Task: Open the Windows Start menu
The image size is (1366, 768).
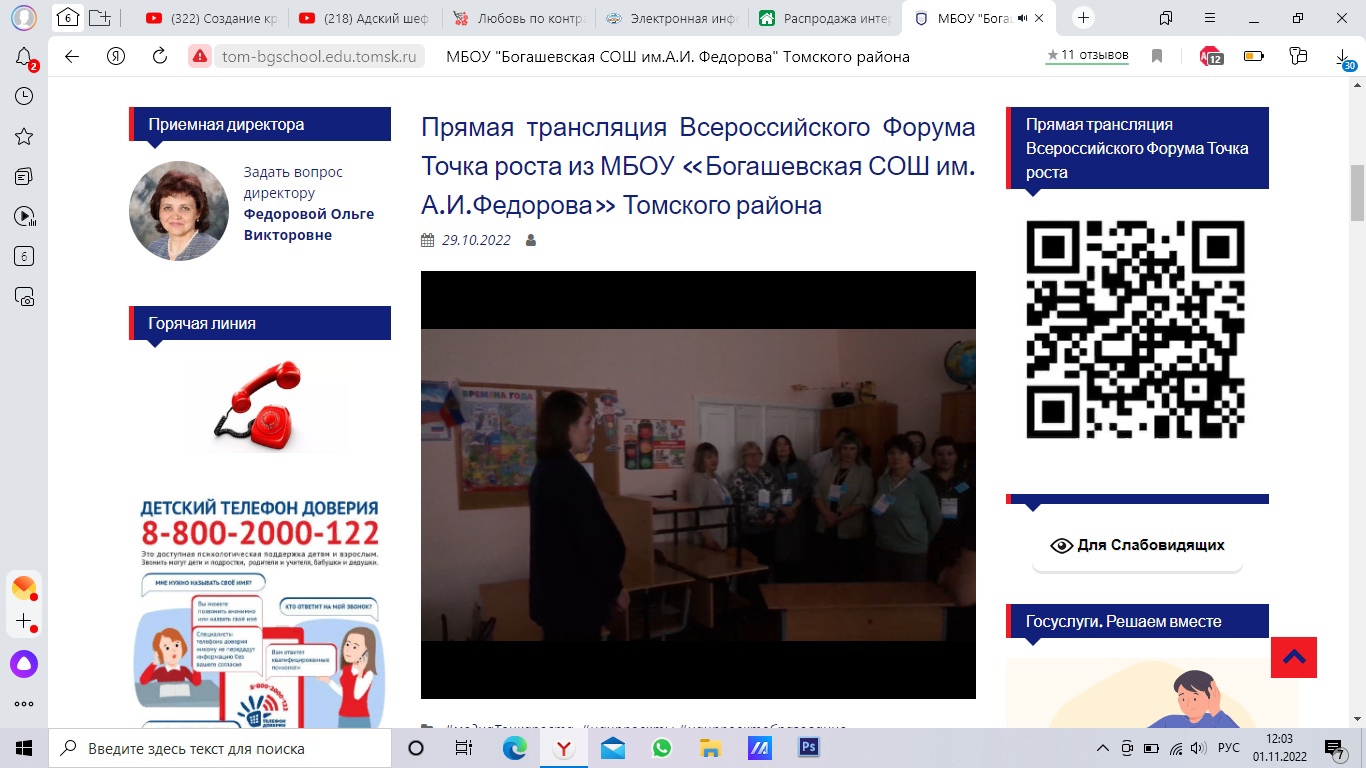Action: (x=24, y=748)
